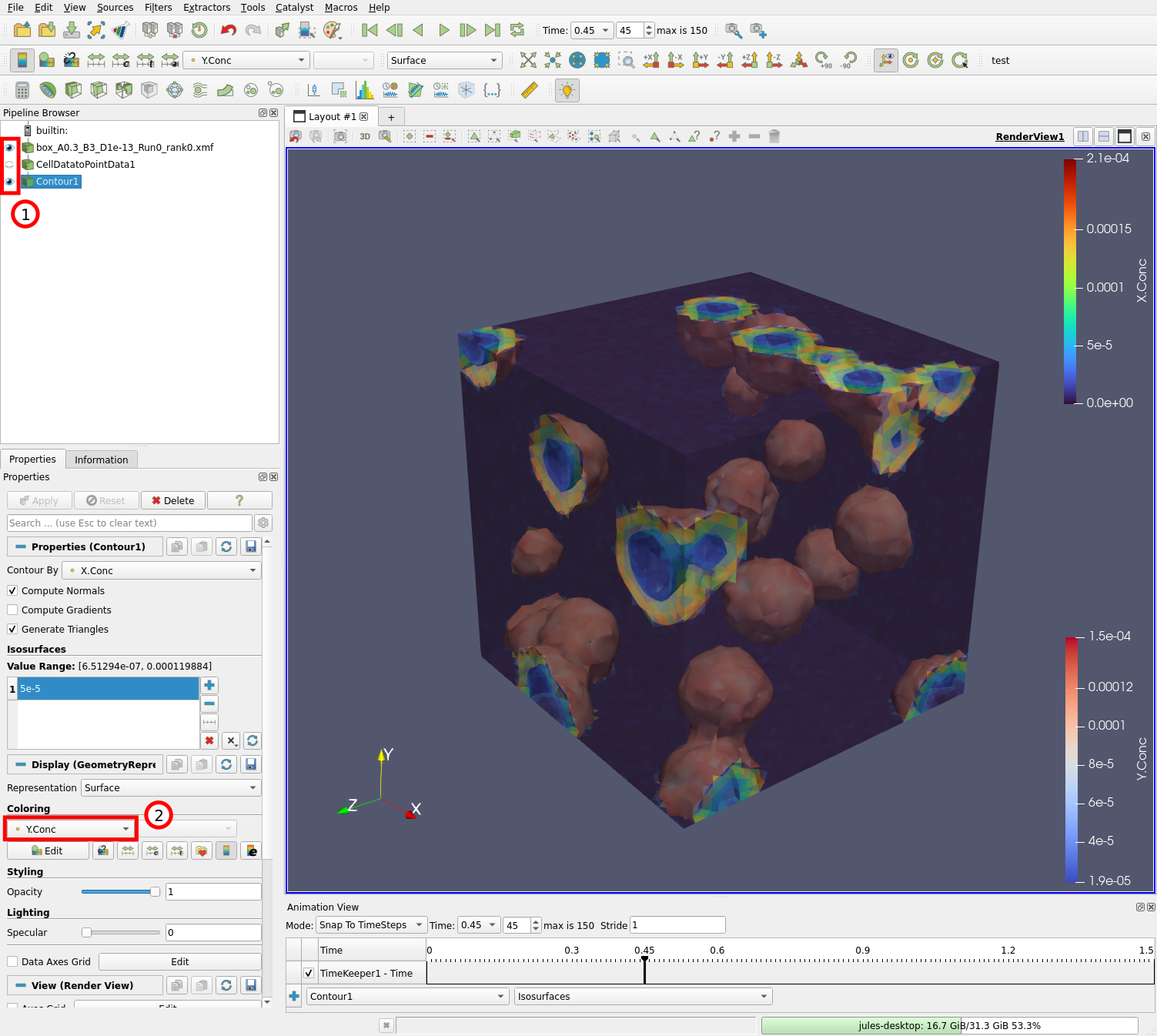The width and height of the screenshot is (1157, 1036).
Task: Click the Delete button
Action: tap(173, 500)
